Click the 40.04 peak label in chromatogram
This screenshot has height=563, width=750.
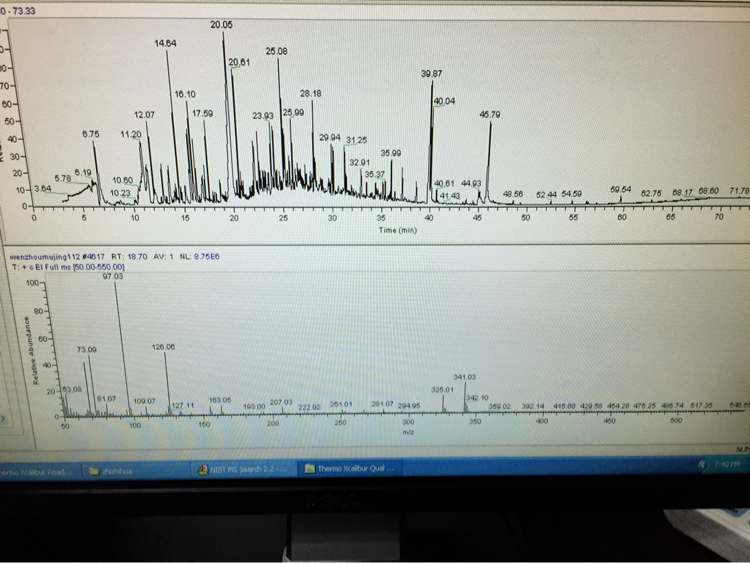(x=444, y=101)
